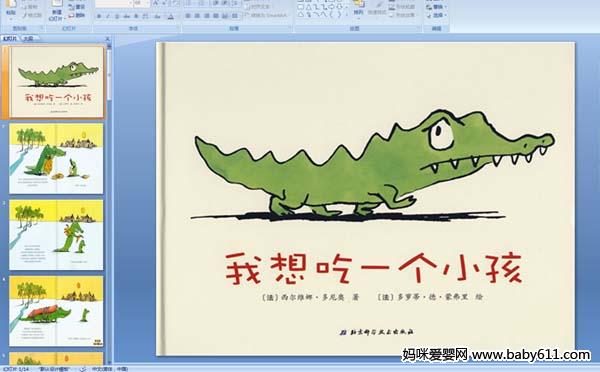Toggle italic formatting

tap(108, 16)
